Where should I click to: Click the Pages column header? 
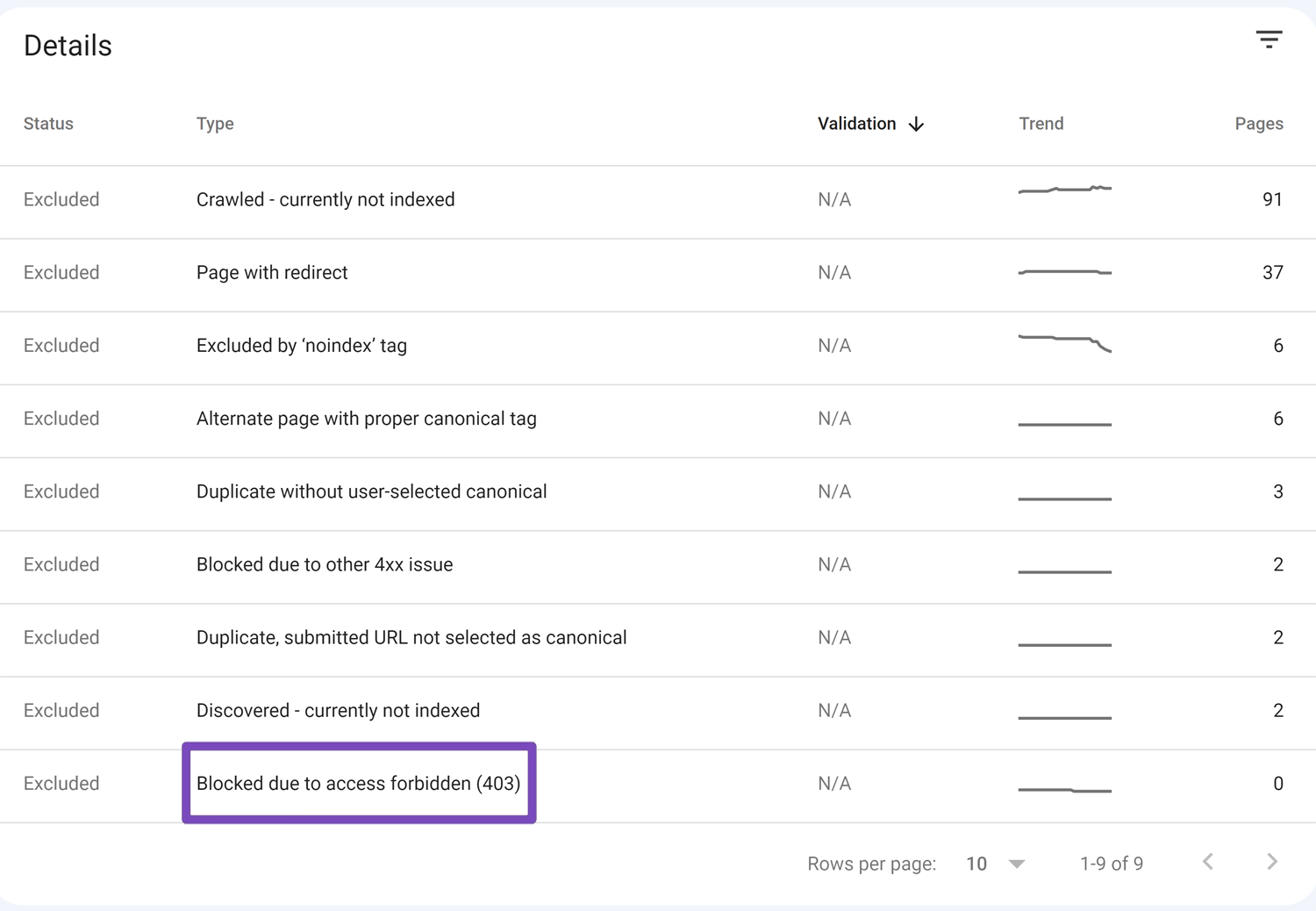(1259, 124)
